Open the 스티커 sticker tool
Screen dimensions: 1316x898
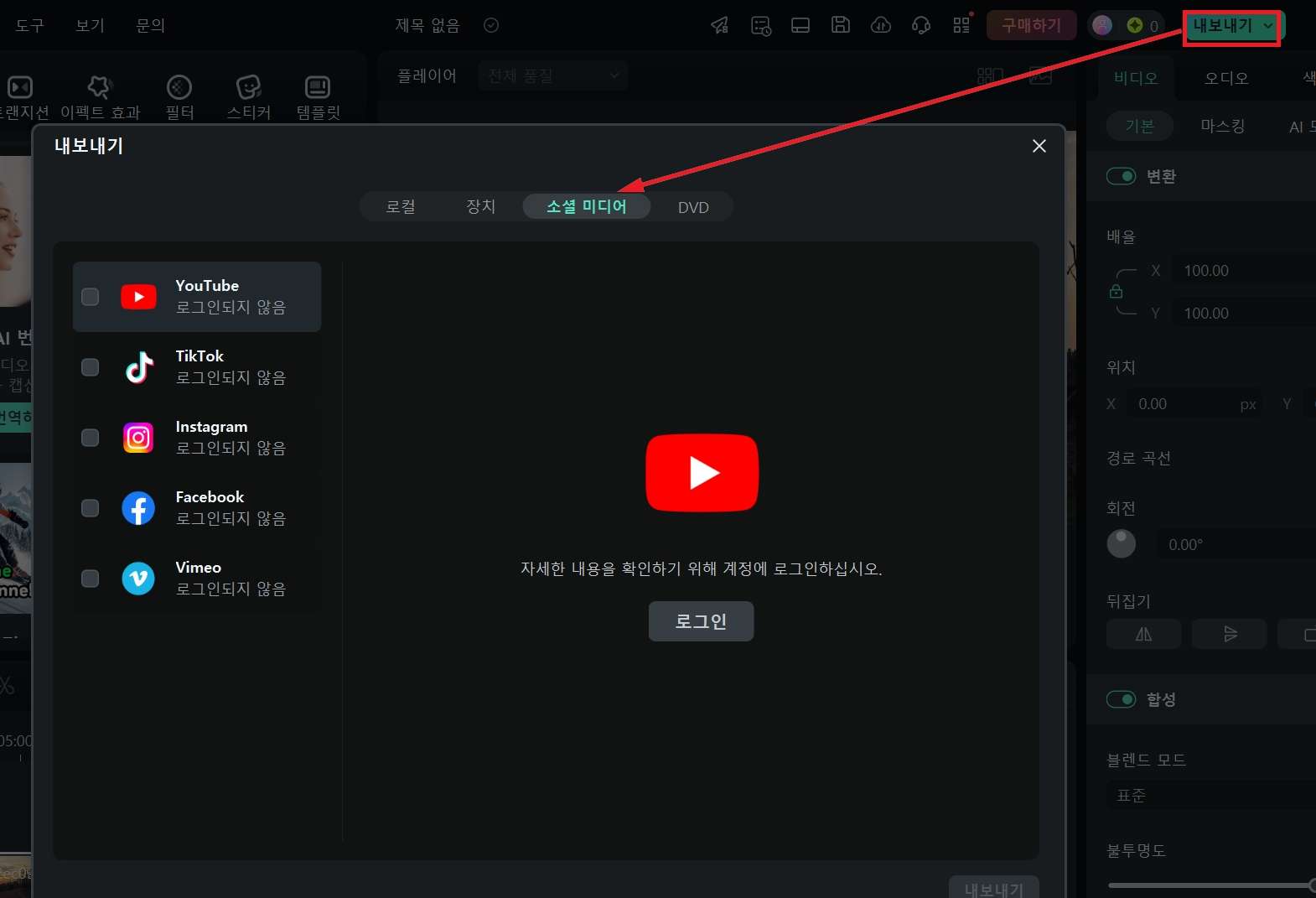pos(249,97)
